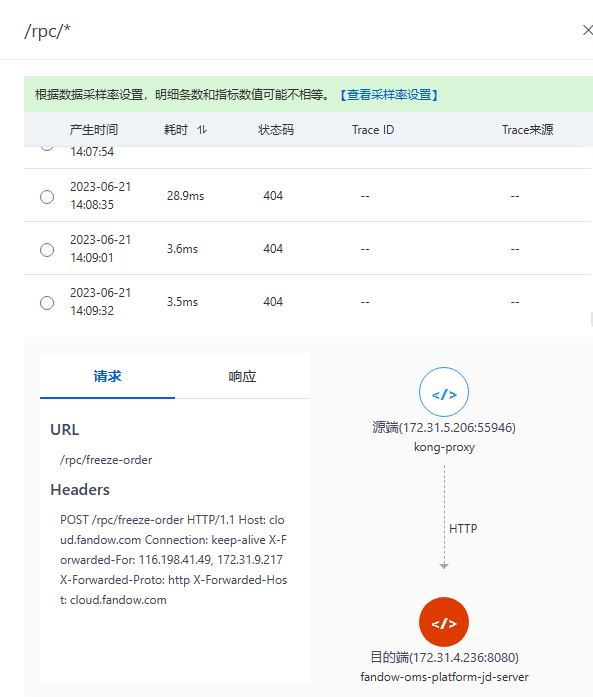
Task: Click status code 404 in 14:09:01 row
Action: pos(273,248)
